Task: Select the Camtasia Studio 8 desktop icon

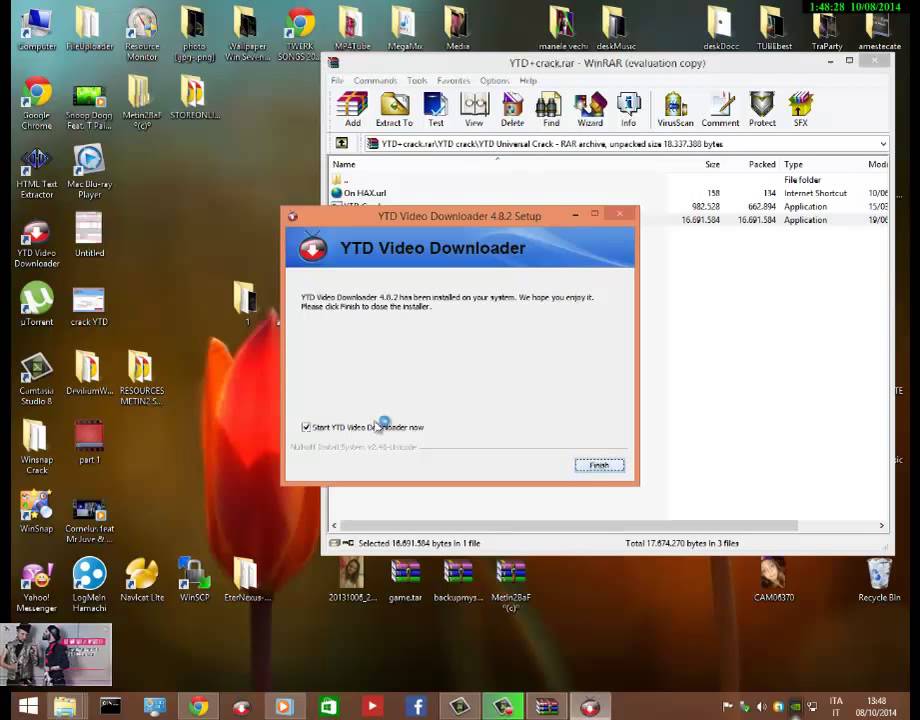Action: tap(36, 379)
